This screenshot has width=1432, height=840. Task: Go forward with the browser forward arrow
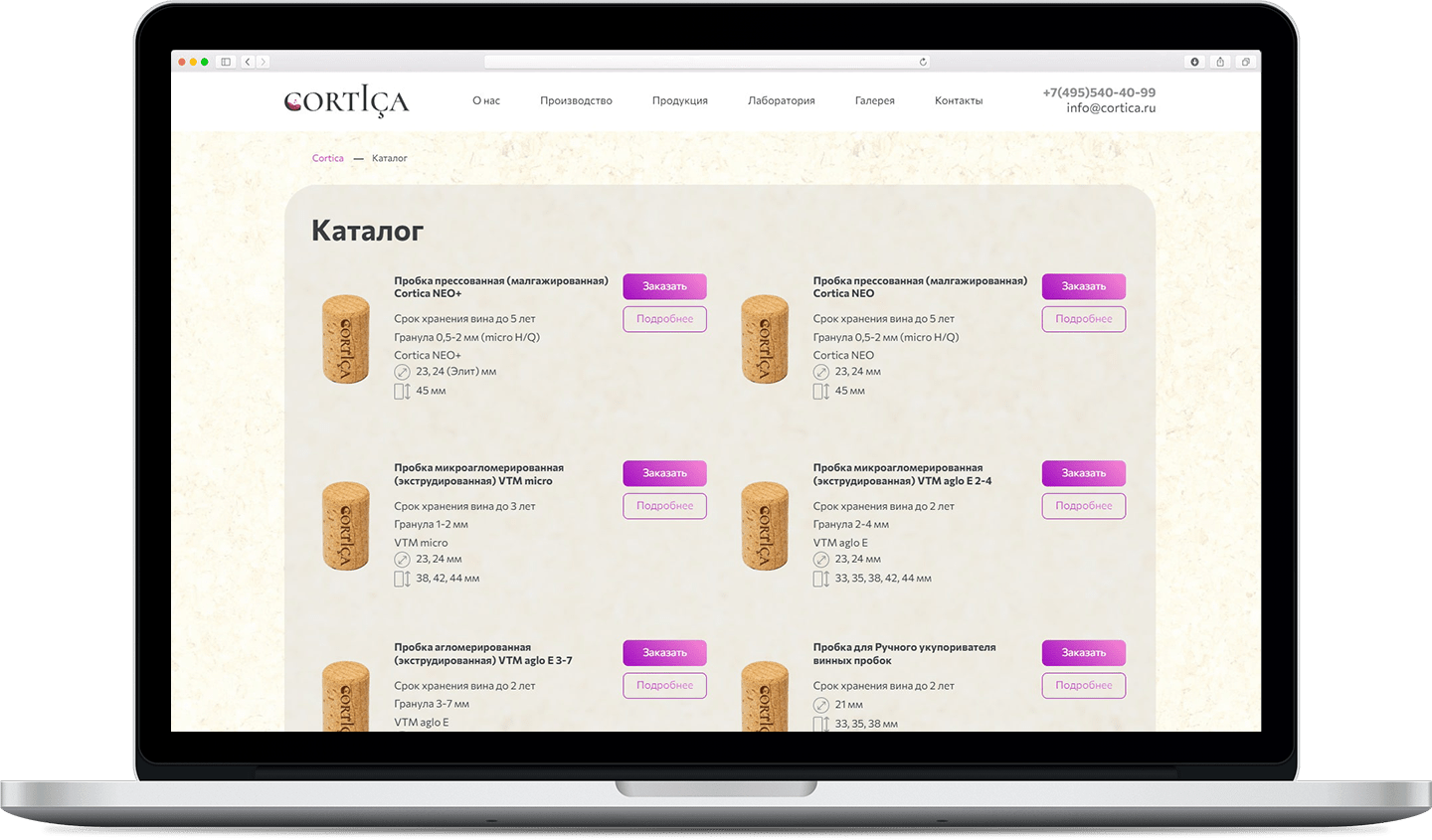[263, 62]
